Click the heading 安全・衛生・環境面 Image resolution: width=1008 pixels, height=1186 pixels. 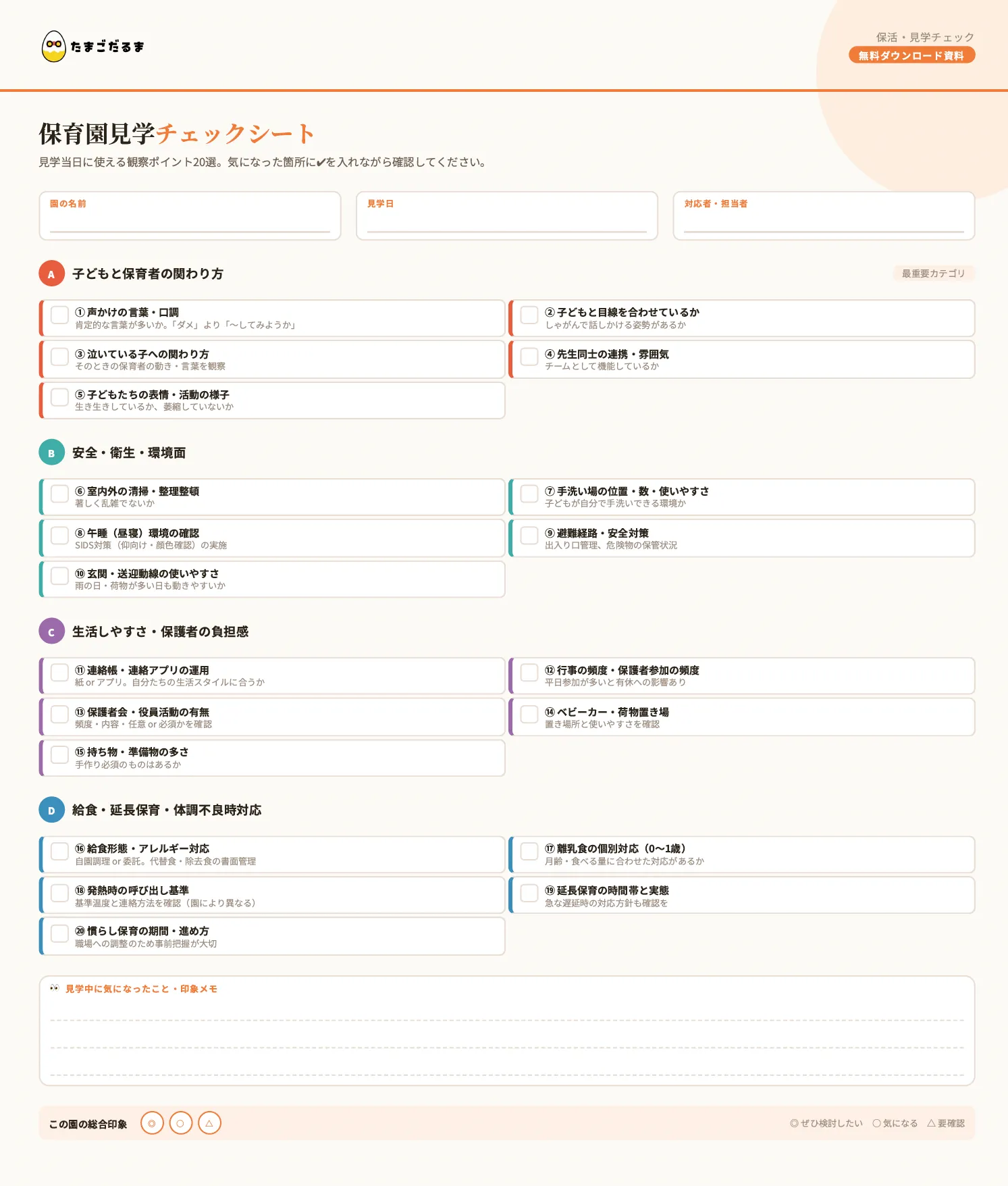(129, 453)
